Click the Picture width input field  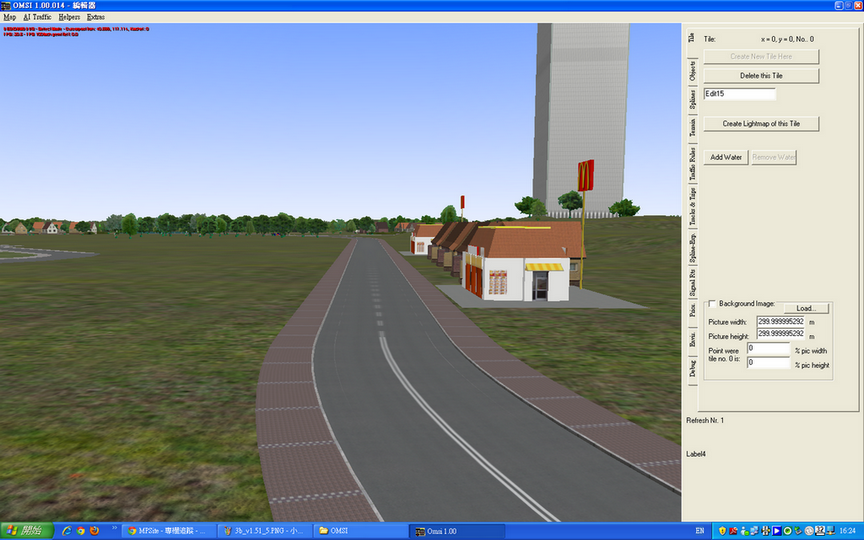pyautogui.click(x=780, y=321)
